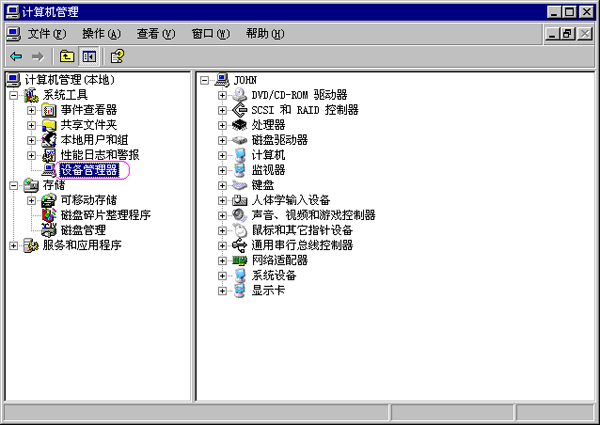The height and width of the screenshot is (425, 600).
Task: Click the 显示卡 display adapter icon
Action: [240, 290]
